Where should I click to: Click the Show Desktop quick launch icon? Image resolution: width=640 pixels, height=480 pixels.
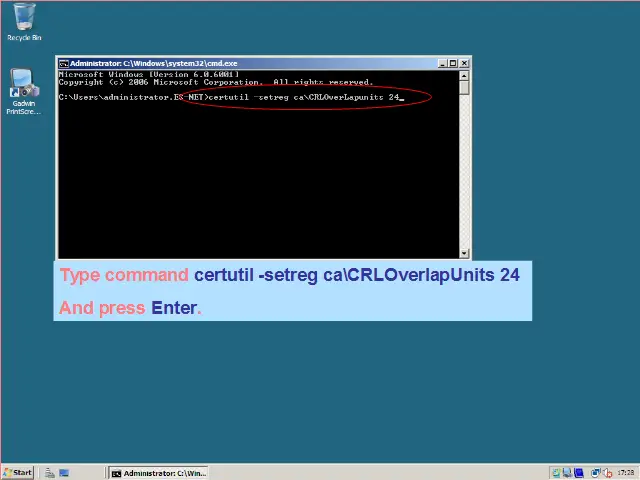pos(64,473)
